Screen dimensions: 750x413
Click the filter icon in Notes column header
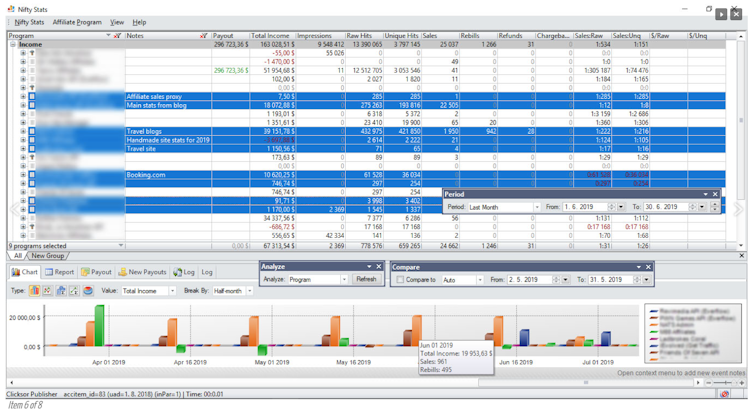[x=204, y=36]
